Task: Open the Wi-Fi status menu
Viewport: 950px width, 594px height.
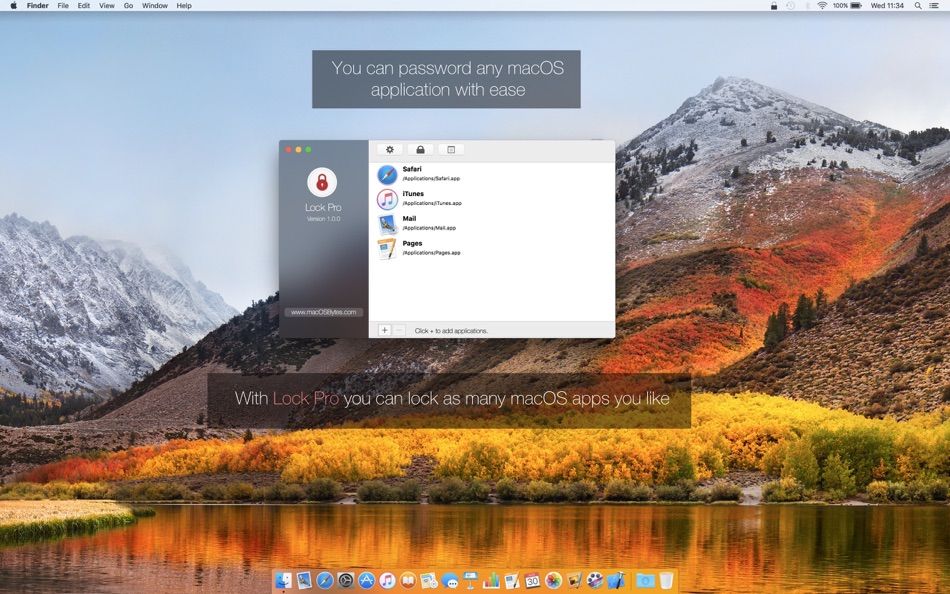Action: (x=822, y=5)
